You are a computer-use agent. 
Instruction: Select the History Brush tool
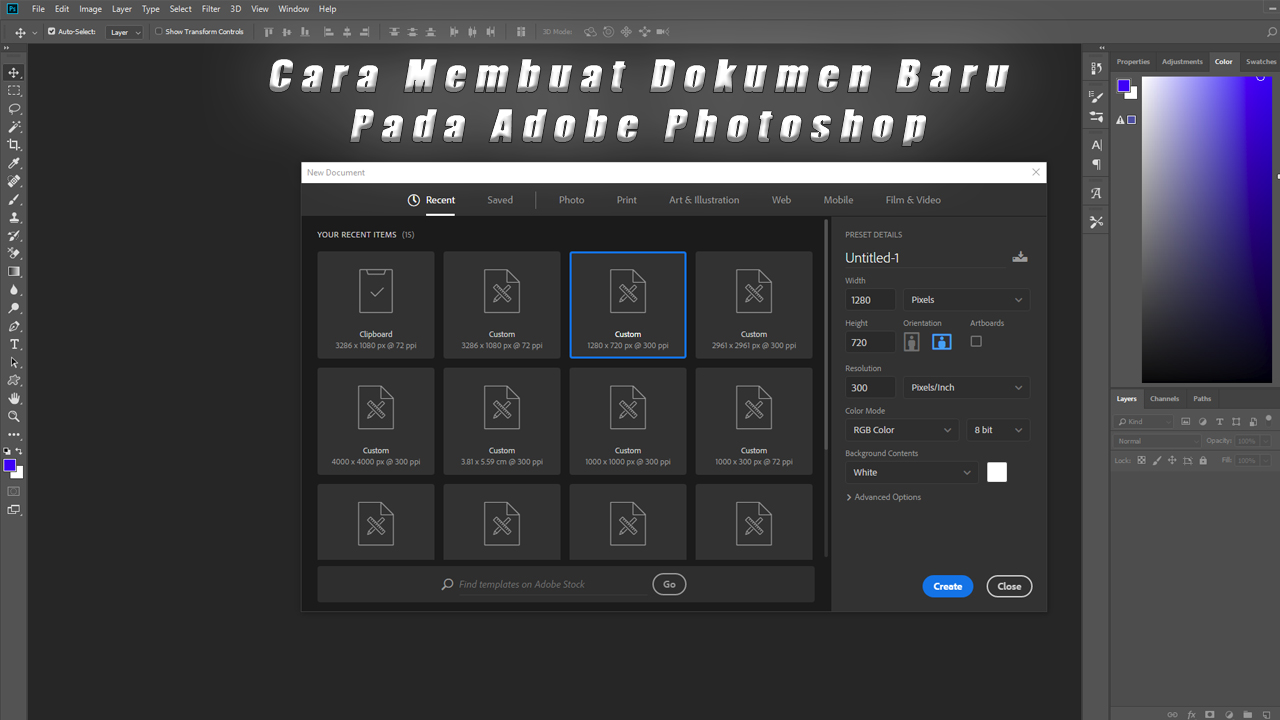point(14,236)
